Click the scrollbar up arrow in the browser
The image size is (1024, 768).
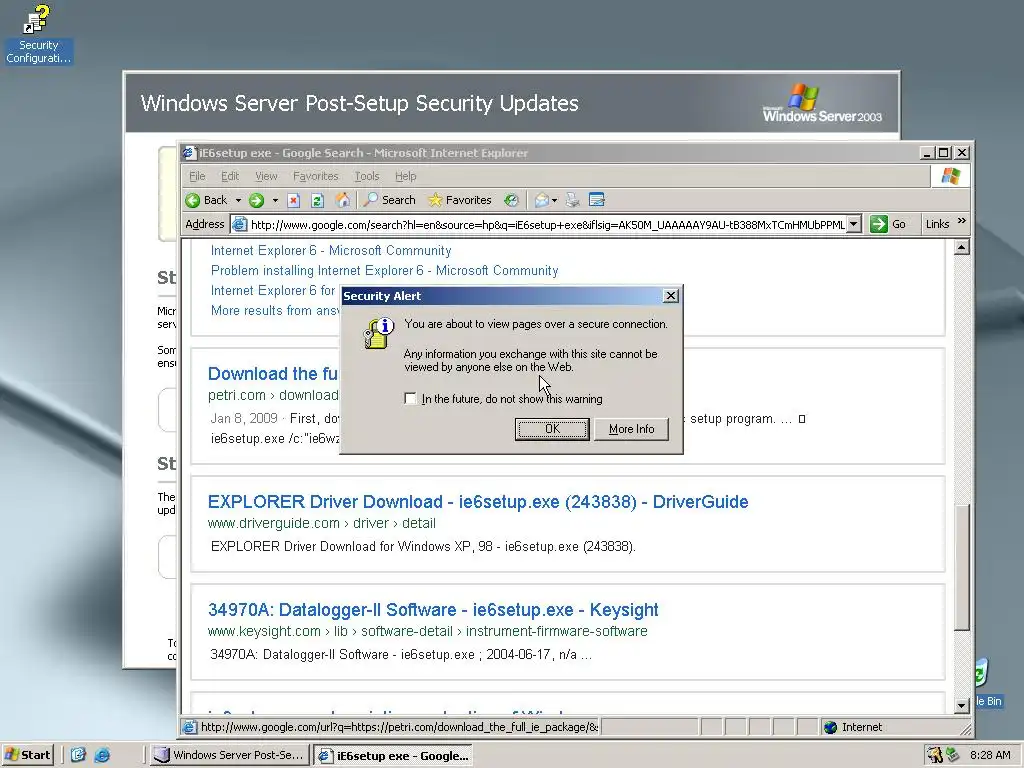[961, 248]
